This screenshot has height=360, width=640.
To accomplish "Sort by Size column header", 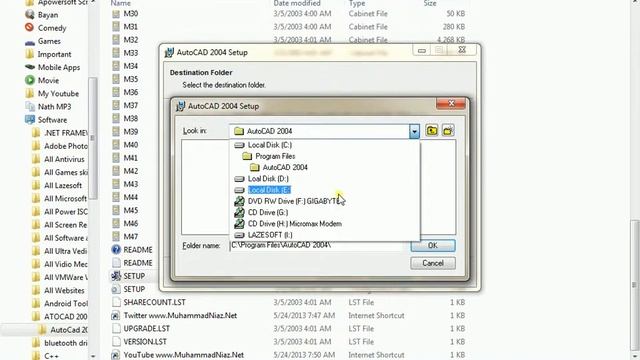I will pos(429,3).
